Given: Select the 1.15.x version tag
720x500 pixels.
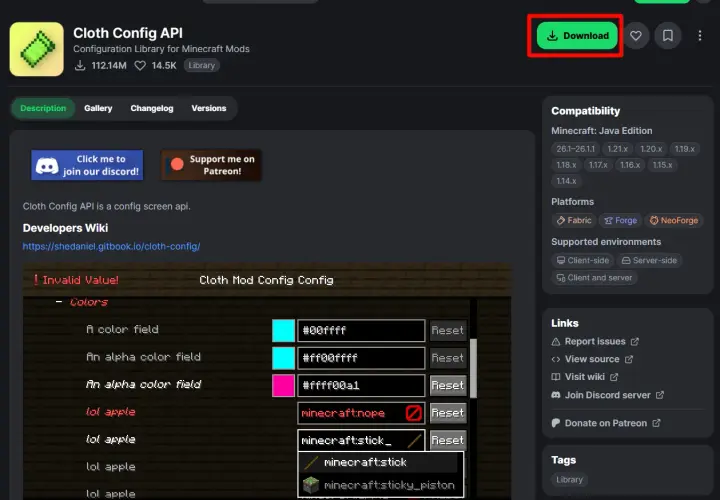Looking at the screenshot, I should pyautogui.click(x=662, y=165).
